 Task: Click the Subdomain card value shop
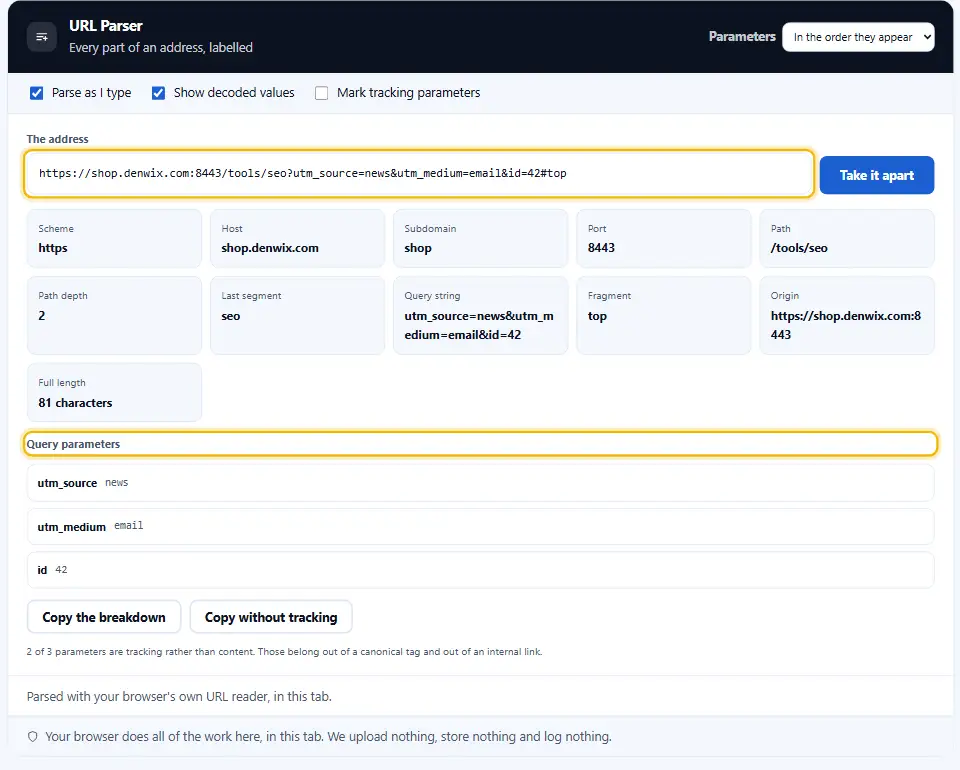(x=418, y=248)
